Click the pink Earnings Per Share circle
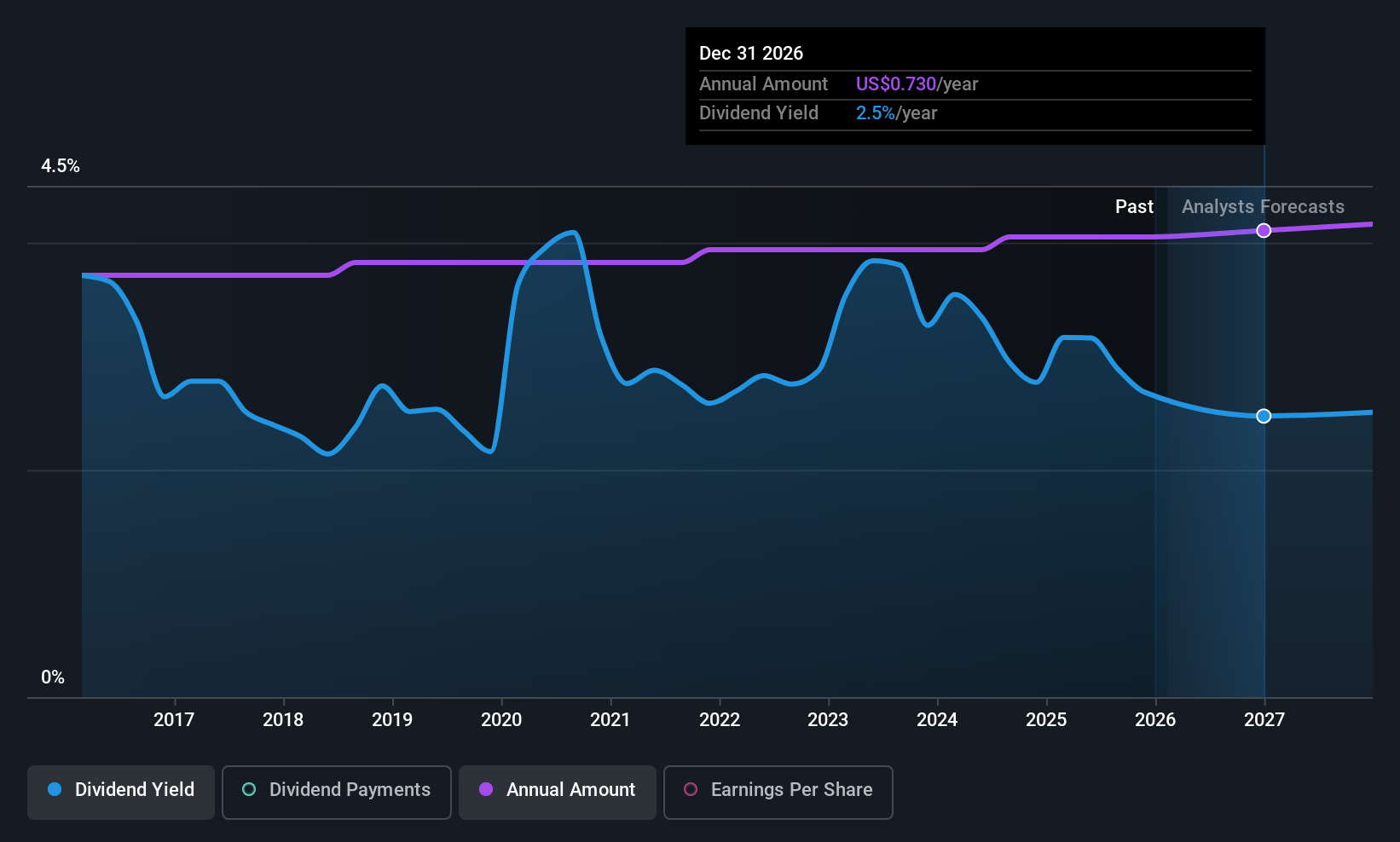 coord(691,789)
